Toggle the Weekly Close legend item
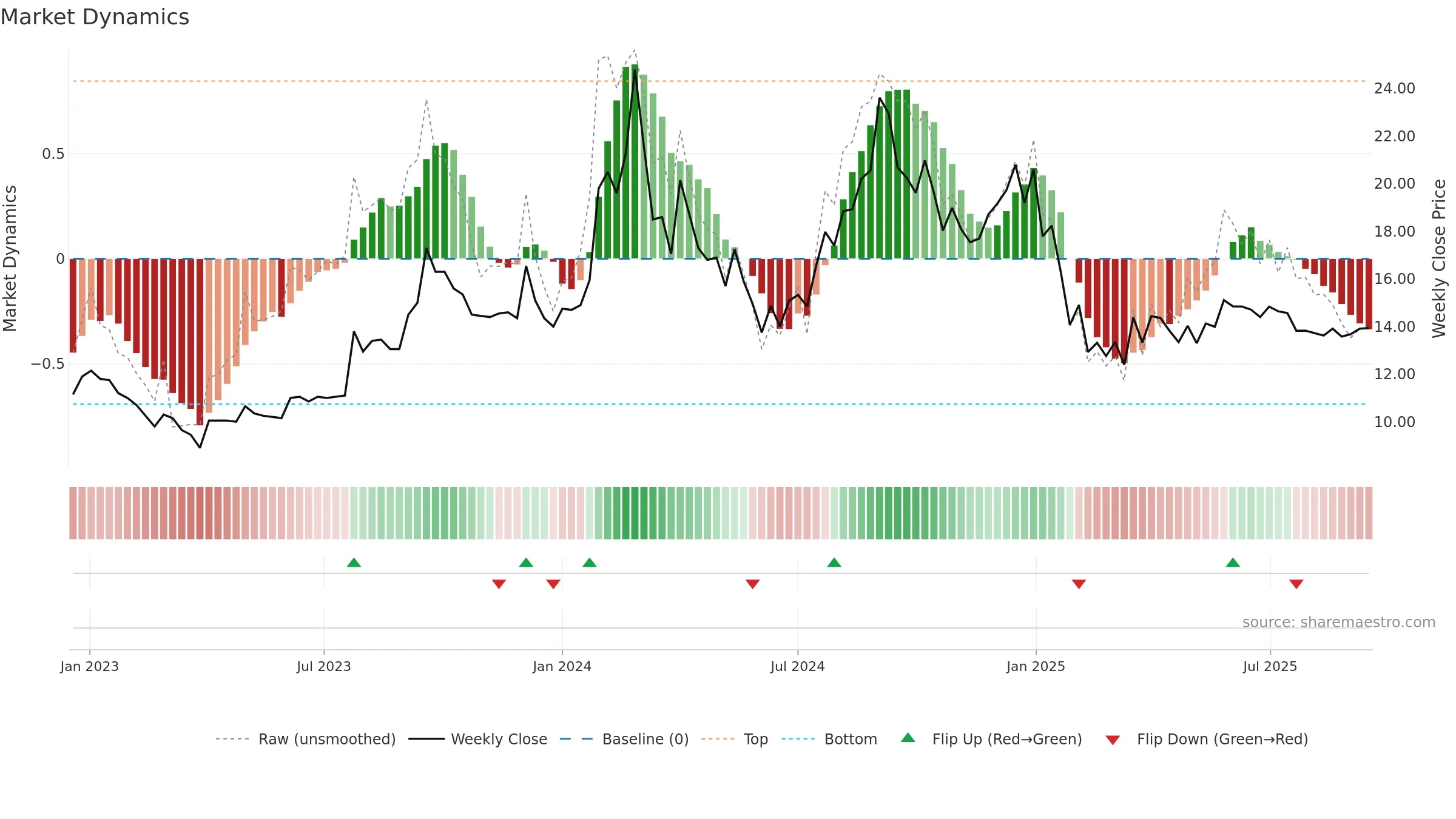This screenshot has width=1456, height=819. pyautogui.click(x=478, y=739)
